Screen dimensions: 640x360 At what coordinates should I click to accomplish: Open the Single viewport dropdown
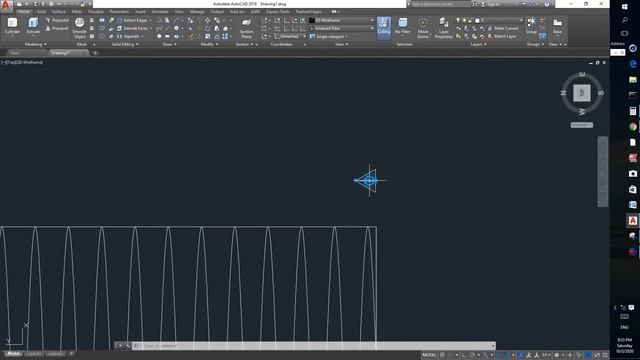tap(329, 36)
